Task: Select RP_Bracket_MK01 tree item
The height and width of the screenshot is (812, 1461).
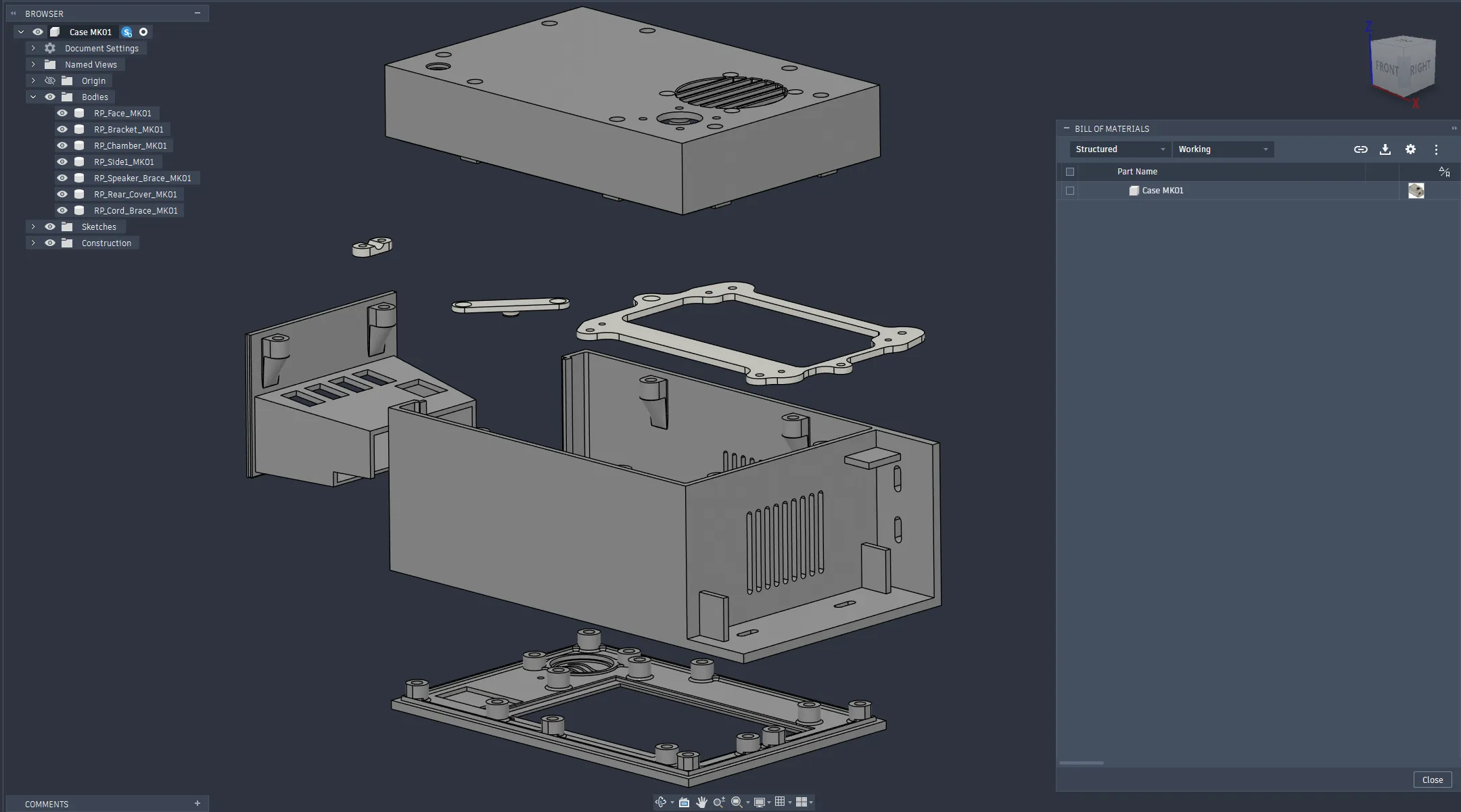Action: [129, 129]
